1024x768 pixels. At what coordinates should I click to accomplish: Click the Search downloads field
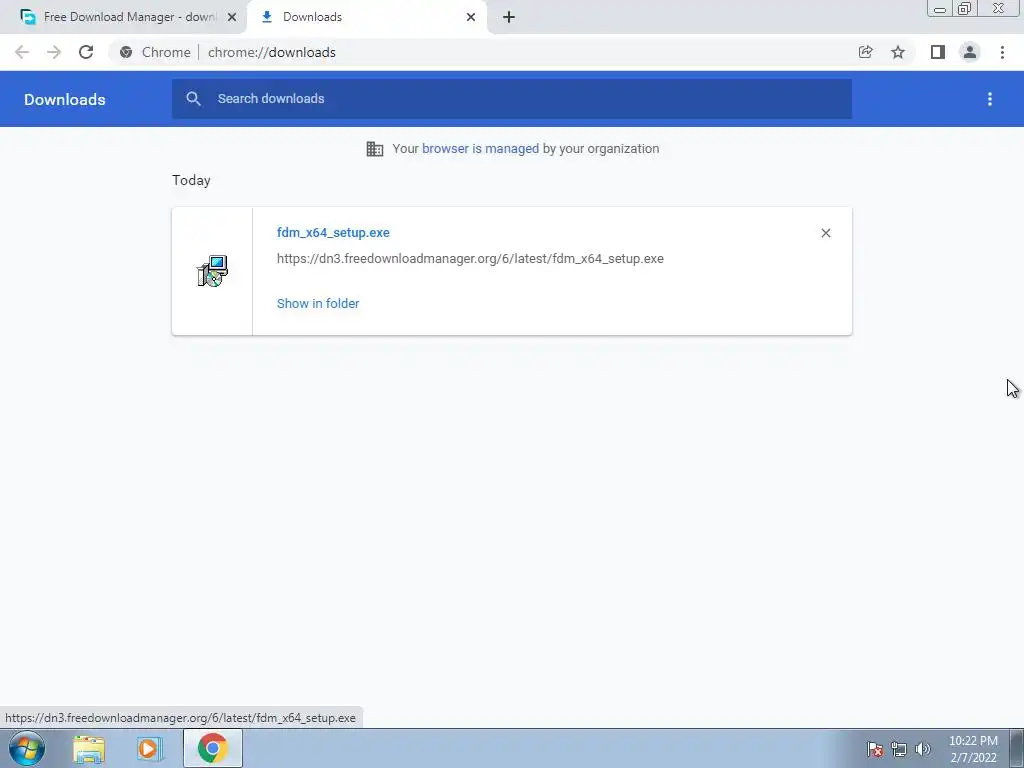coord(512,99)
